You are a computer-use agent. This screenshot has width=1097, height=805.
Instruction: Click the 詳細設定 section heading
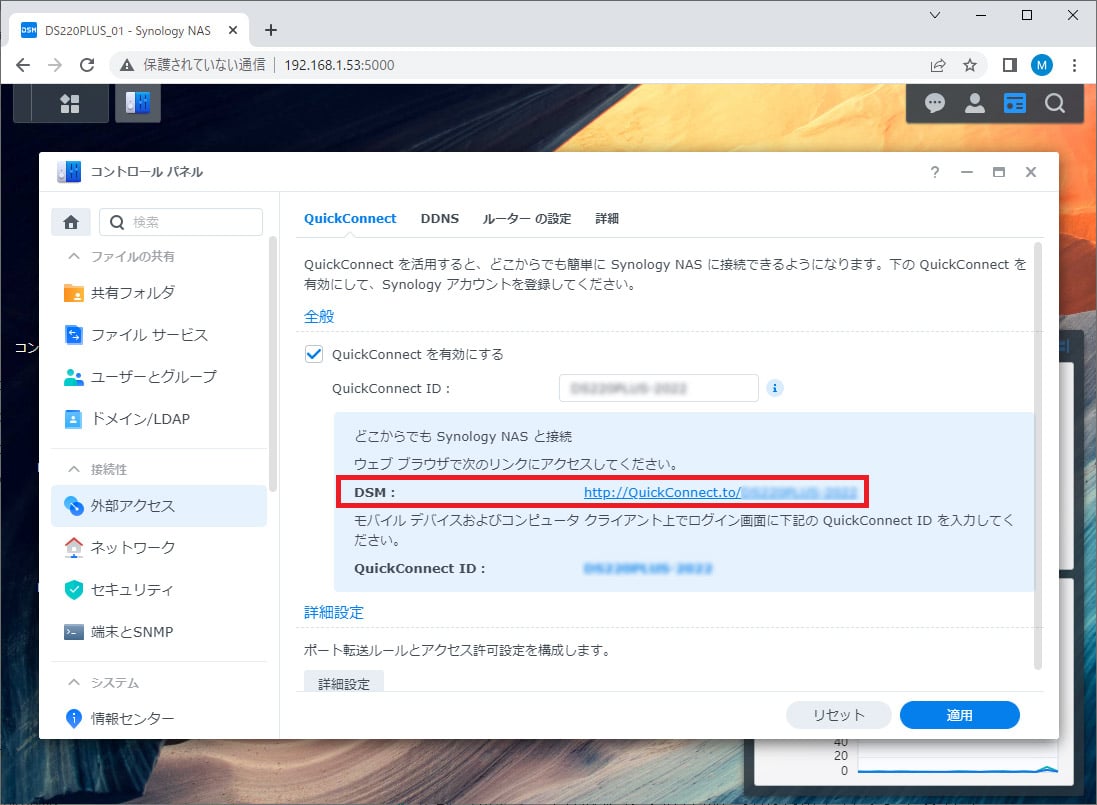(334, 612)
